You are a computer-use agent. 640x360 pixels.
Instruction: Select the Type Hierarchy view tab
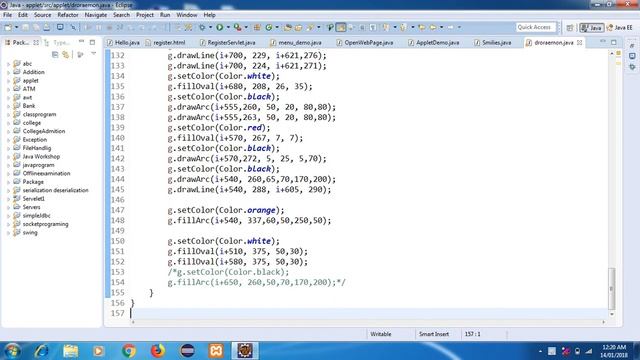pos(58,42)
